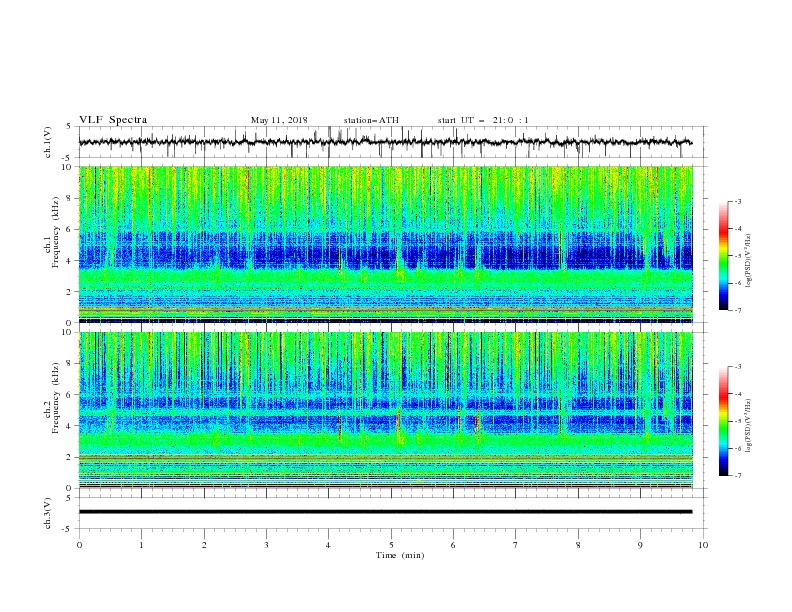
Task: Click the '4' tick on time axis
Action: (x=328, y=545)
